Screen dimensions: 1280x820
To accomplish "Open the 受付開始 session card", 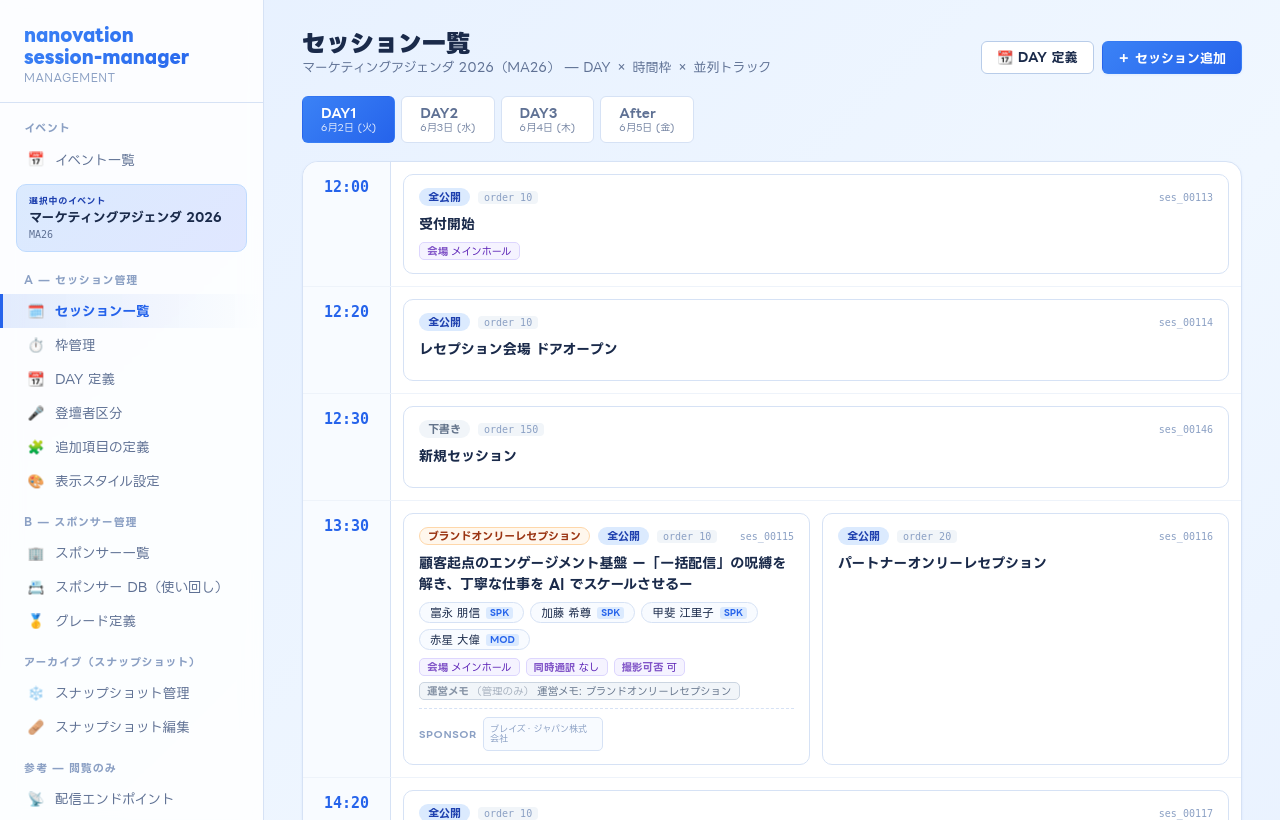I will [x=816, y=224].
